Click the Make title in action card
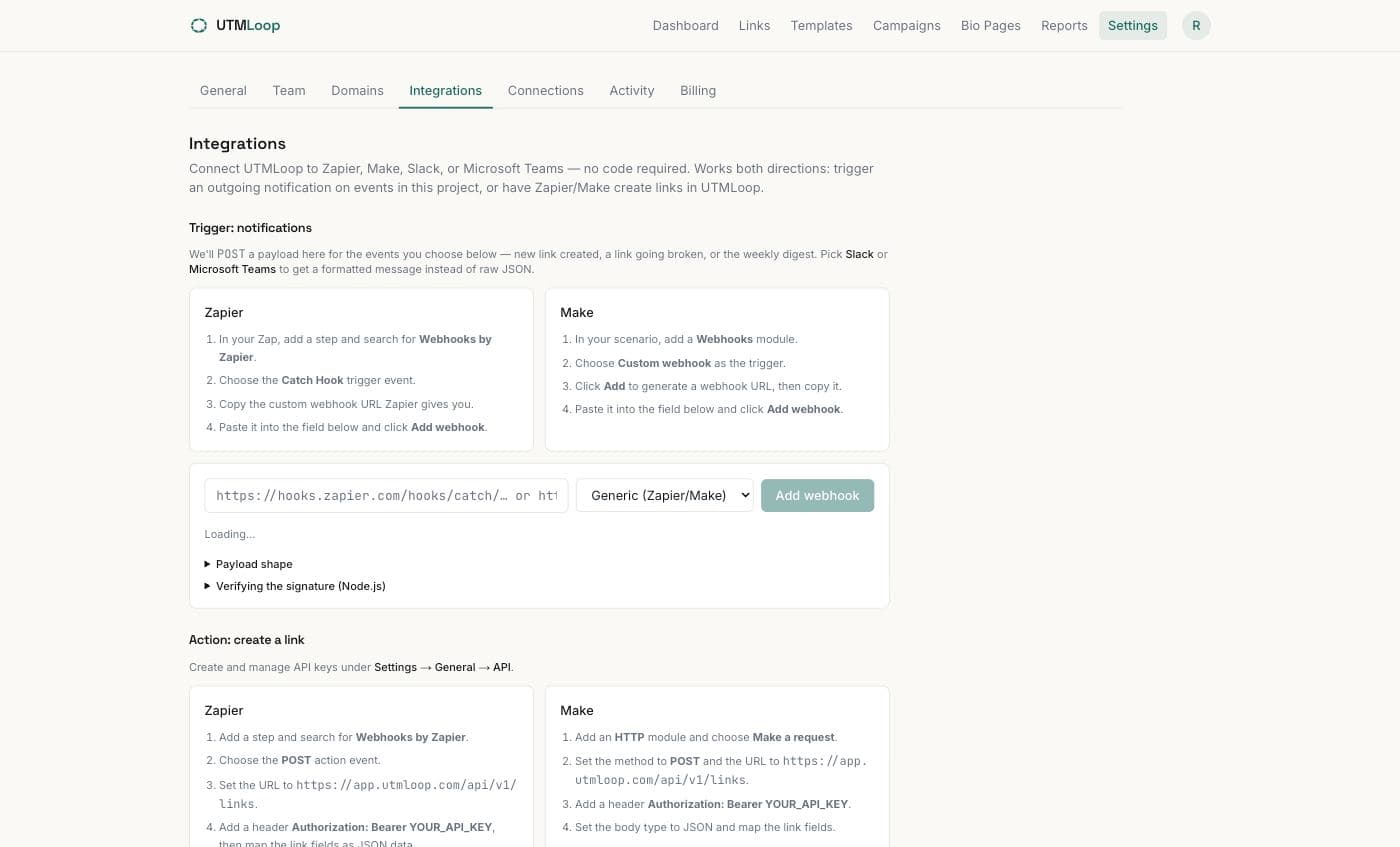The image size is (1400, 847). point(577,710)
